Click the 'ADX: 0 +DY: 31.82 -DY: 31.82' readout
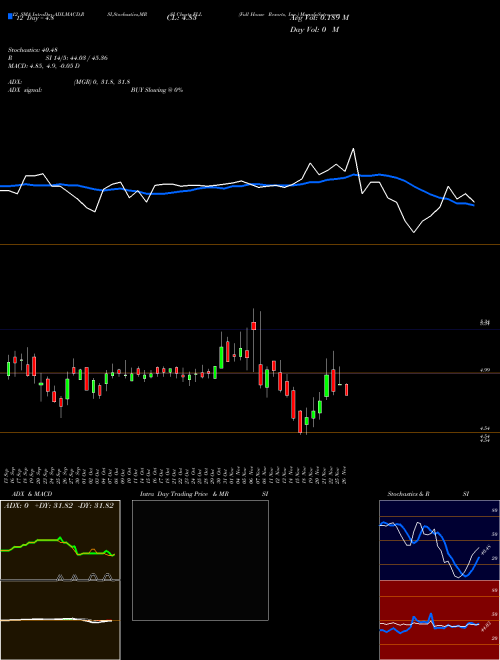This screenshot has width=500, height=660. click(x=59, y=505)
